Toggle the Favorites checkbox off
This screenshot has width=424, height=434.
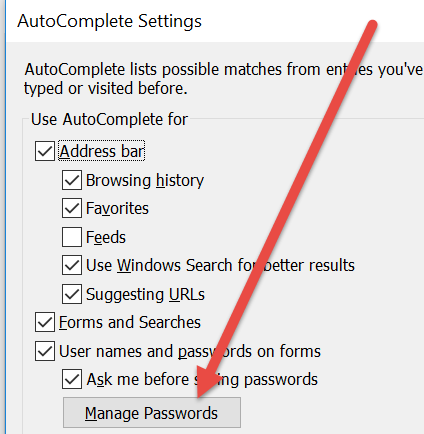pos(72,208)
